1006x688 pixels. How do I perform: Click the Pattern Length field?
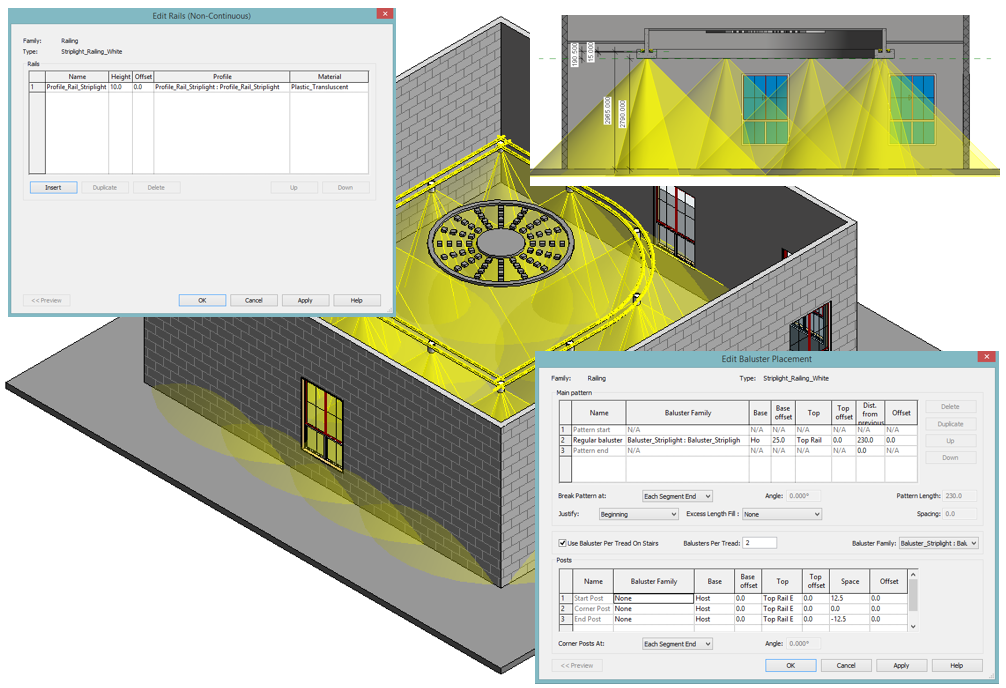[x=960, y=496]
